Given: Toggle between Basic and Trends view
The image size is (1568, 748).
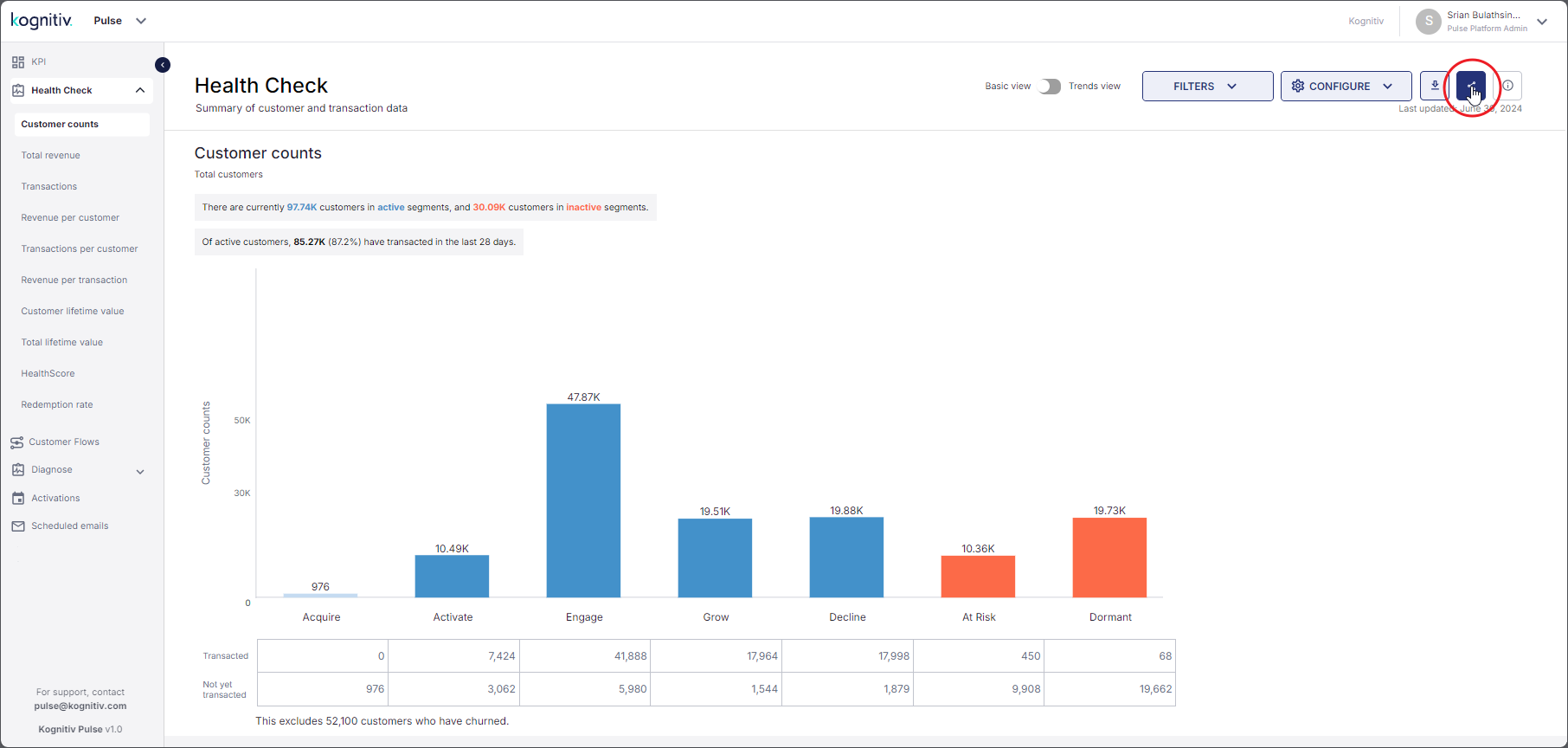Looking at the screenshot, I should [1050, 87].
